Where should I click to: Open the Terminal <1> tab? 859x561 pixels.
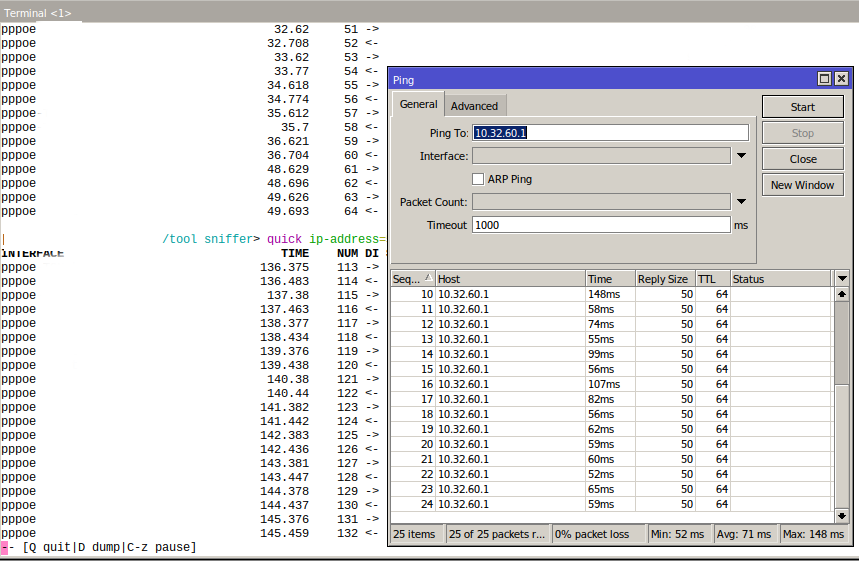click(36, 13)
